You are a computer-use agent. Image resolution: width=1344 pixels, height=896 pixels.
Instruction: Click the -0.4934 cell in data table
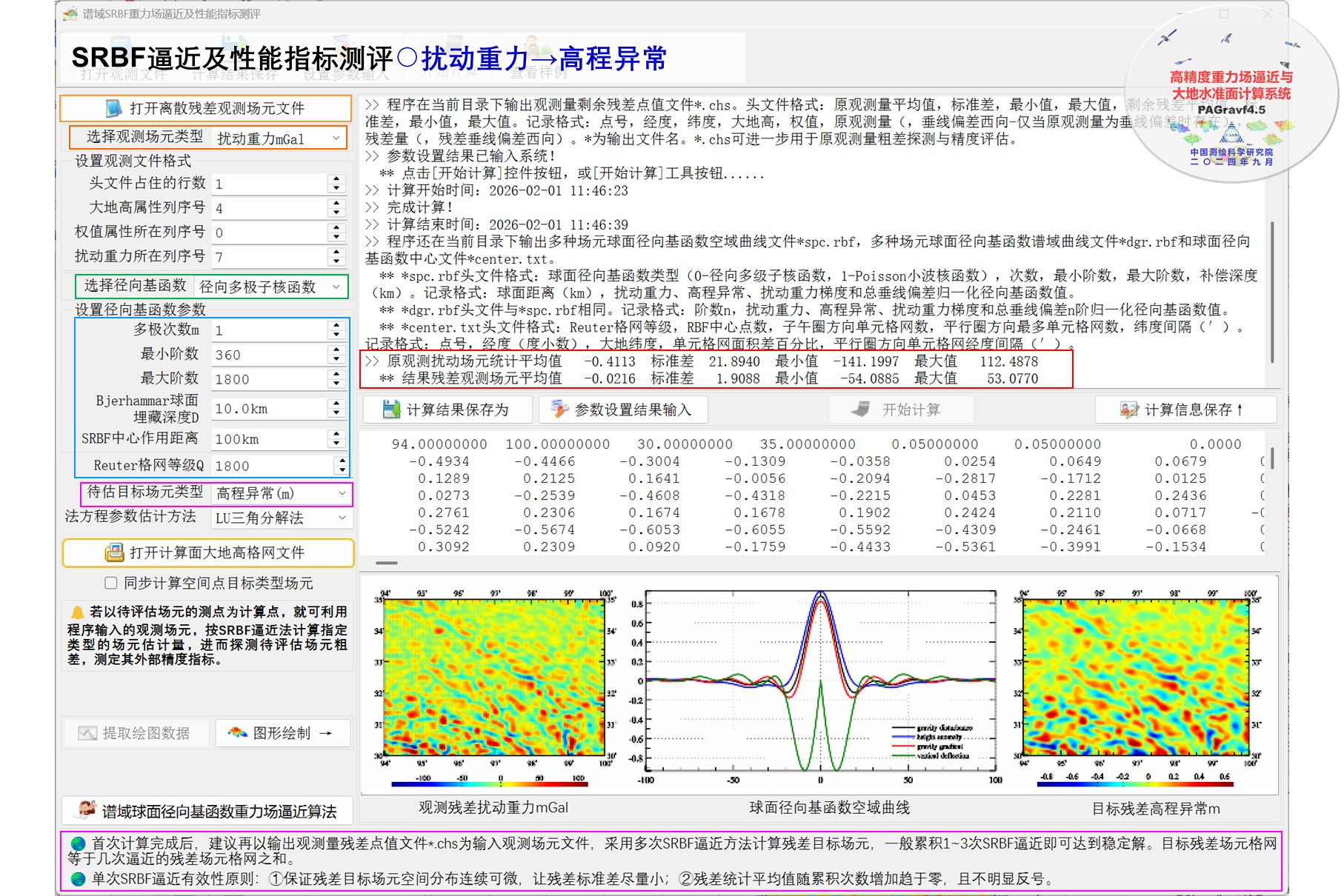(x=439, y=461)
